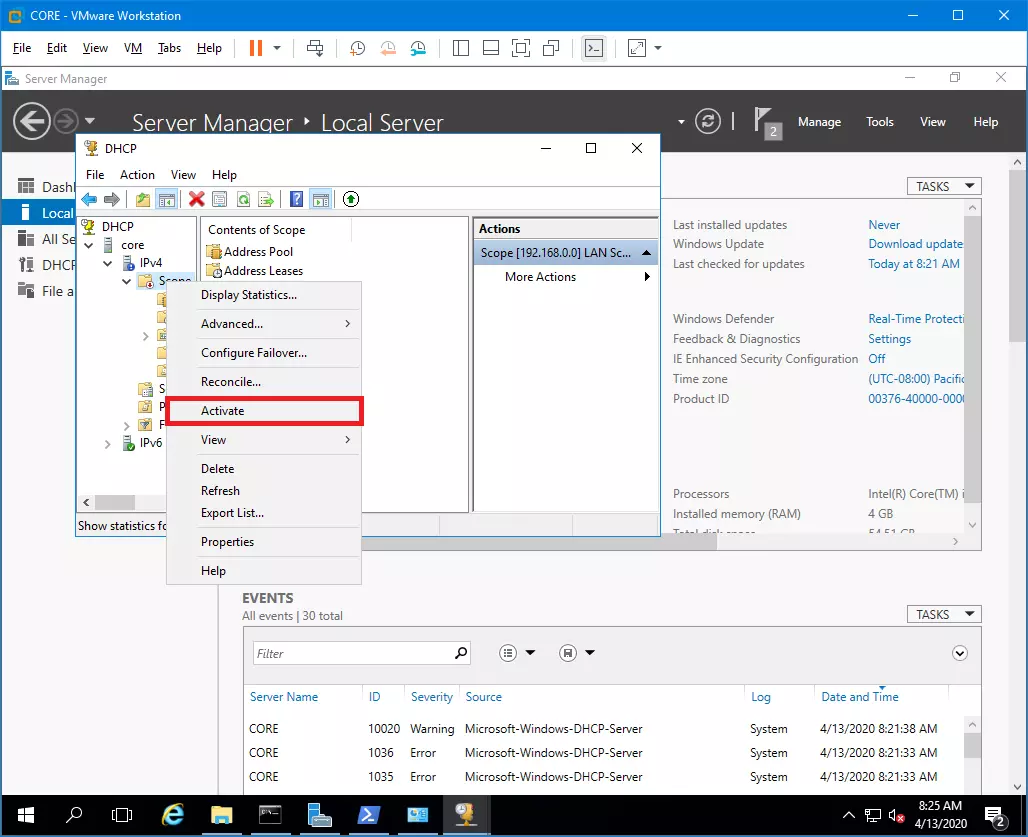The height and width of the screenshot is (837, 1028).
Task: Launch PowerShell from the taskbar
Action: [x=368, y=815]
